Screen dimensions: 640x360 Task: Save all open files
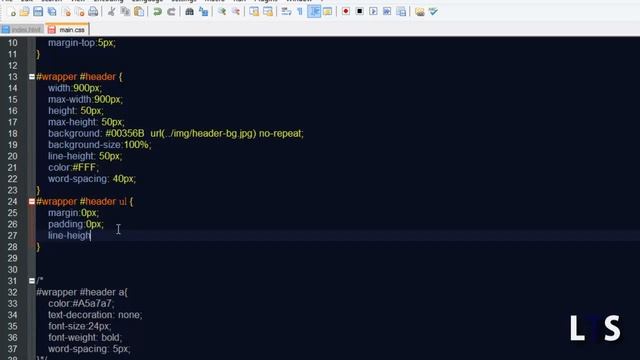pyautogui.click(x=52, y=12)
